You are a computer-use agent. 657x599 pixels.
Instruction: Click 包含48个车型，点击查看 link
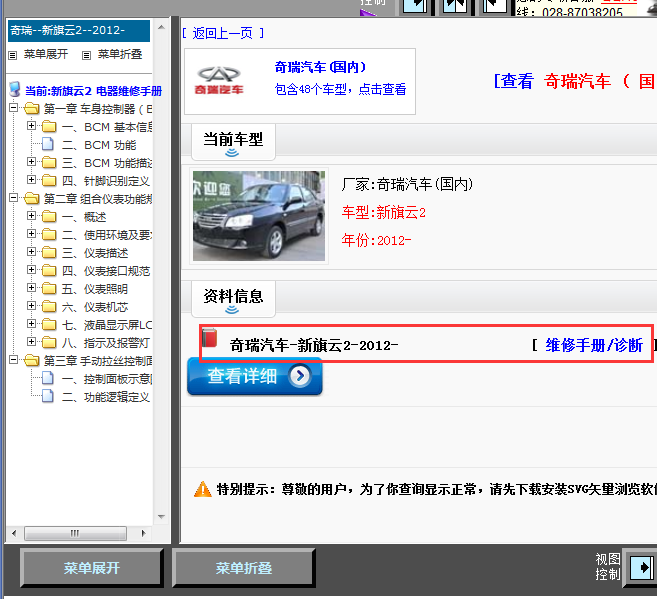click(340, 89)
